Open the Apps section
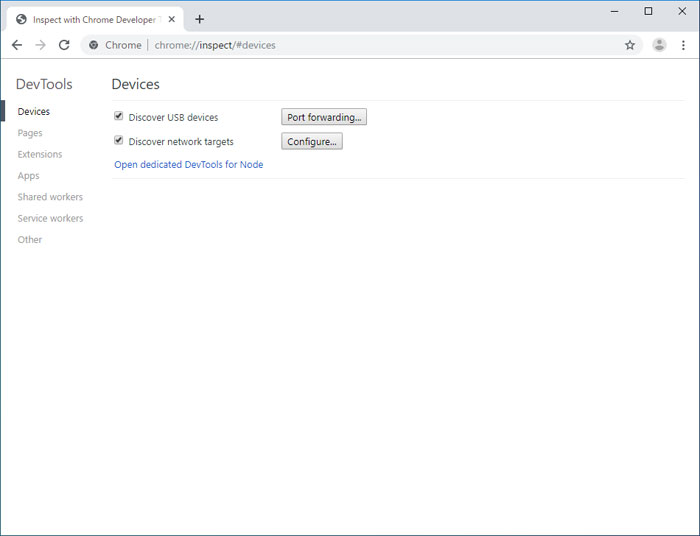This screenshot has height=536, width=700. (29, 176)
